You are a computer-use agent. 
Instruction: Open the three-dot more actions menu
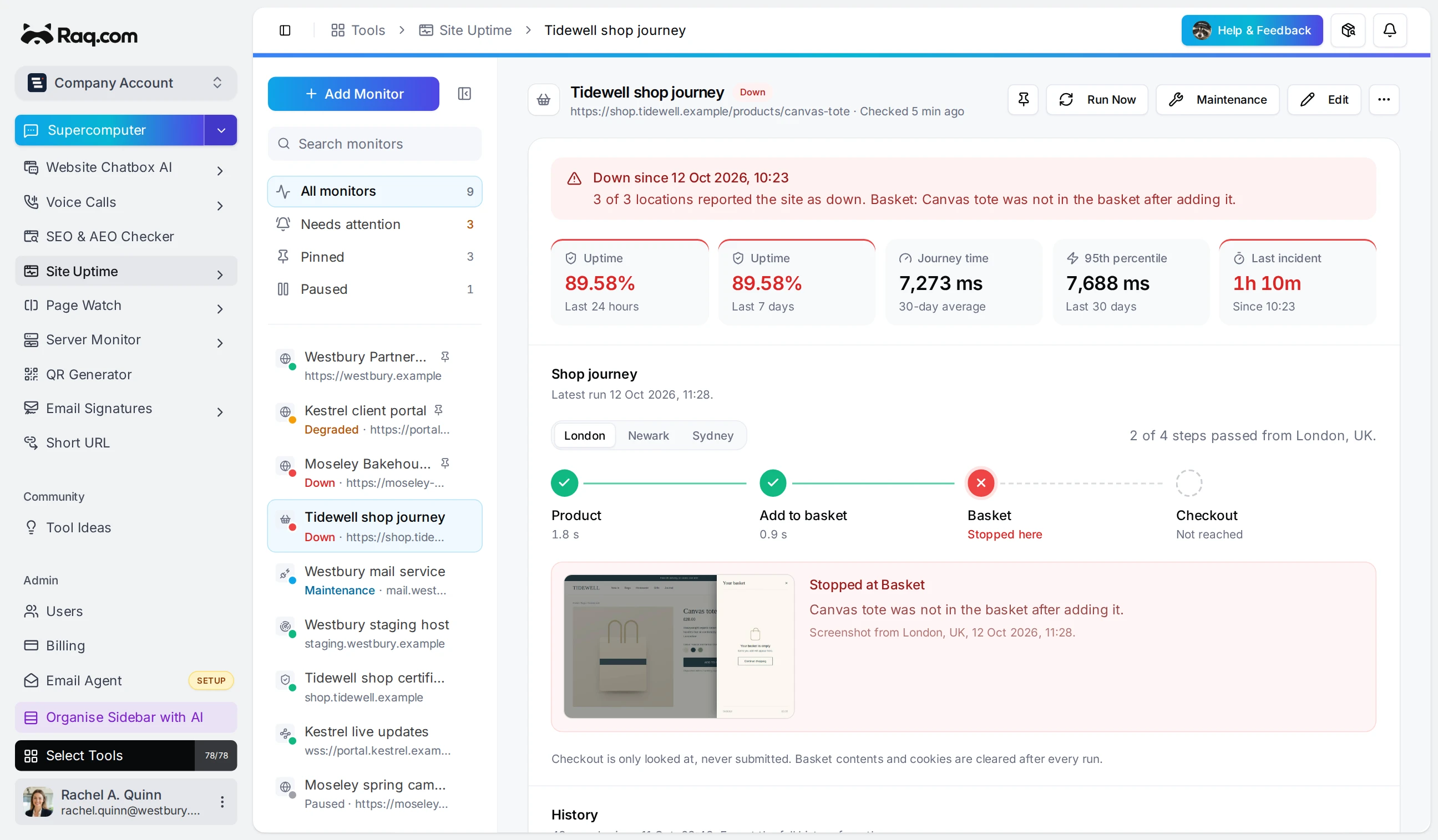pos(1384,100)
